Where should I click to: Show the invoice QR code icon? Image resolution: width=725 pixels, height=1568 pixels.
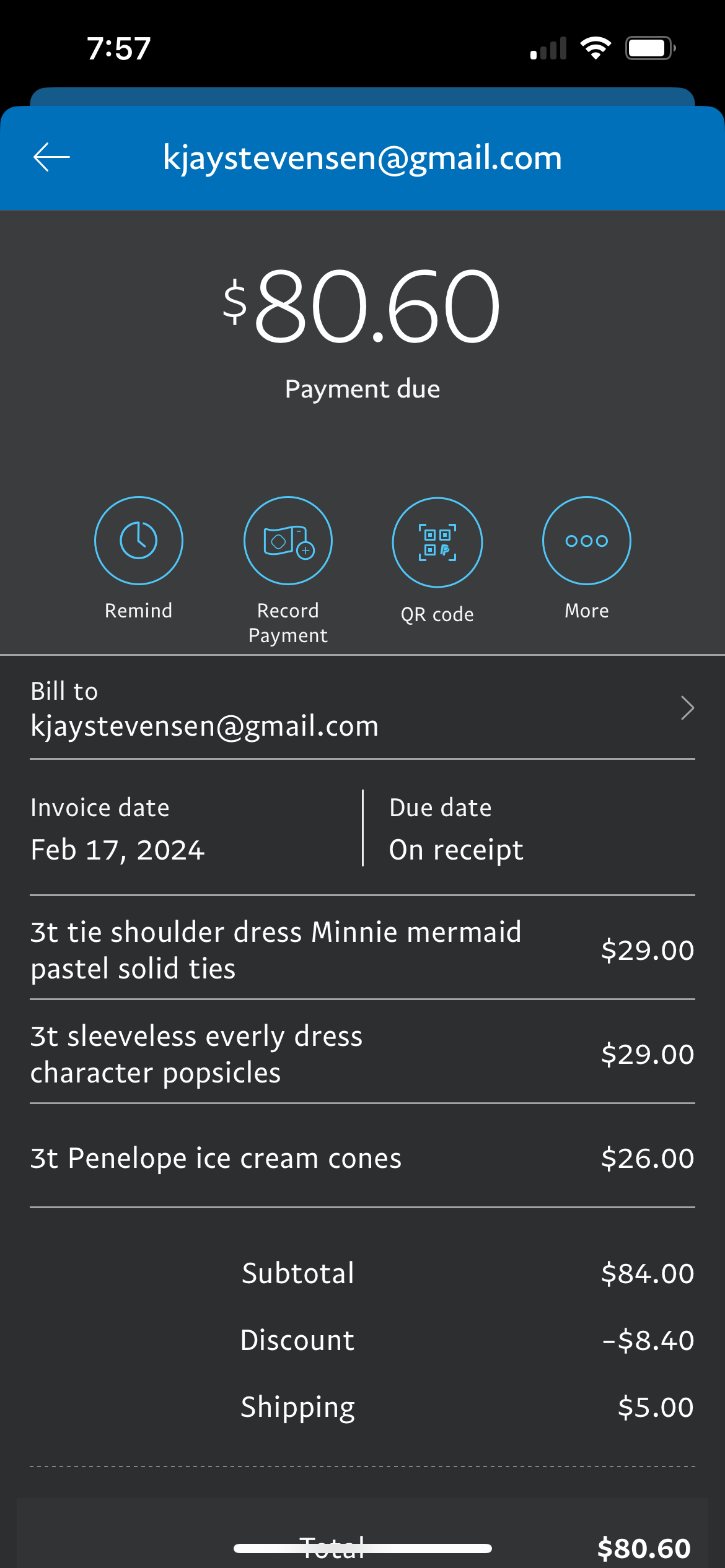(437, 542)
